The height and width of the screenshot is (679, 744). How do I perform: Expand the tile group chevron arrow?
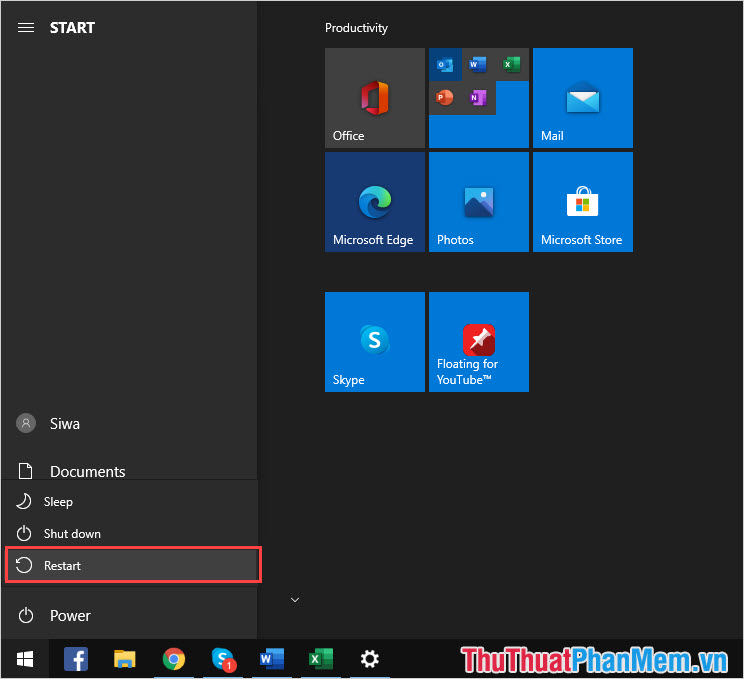[295, 600]
